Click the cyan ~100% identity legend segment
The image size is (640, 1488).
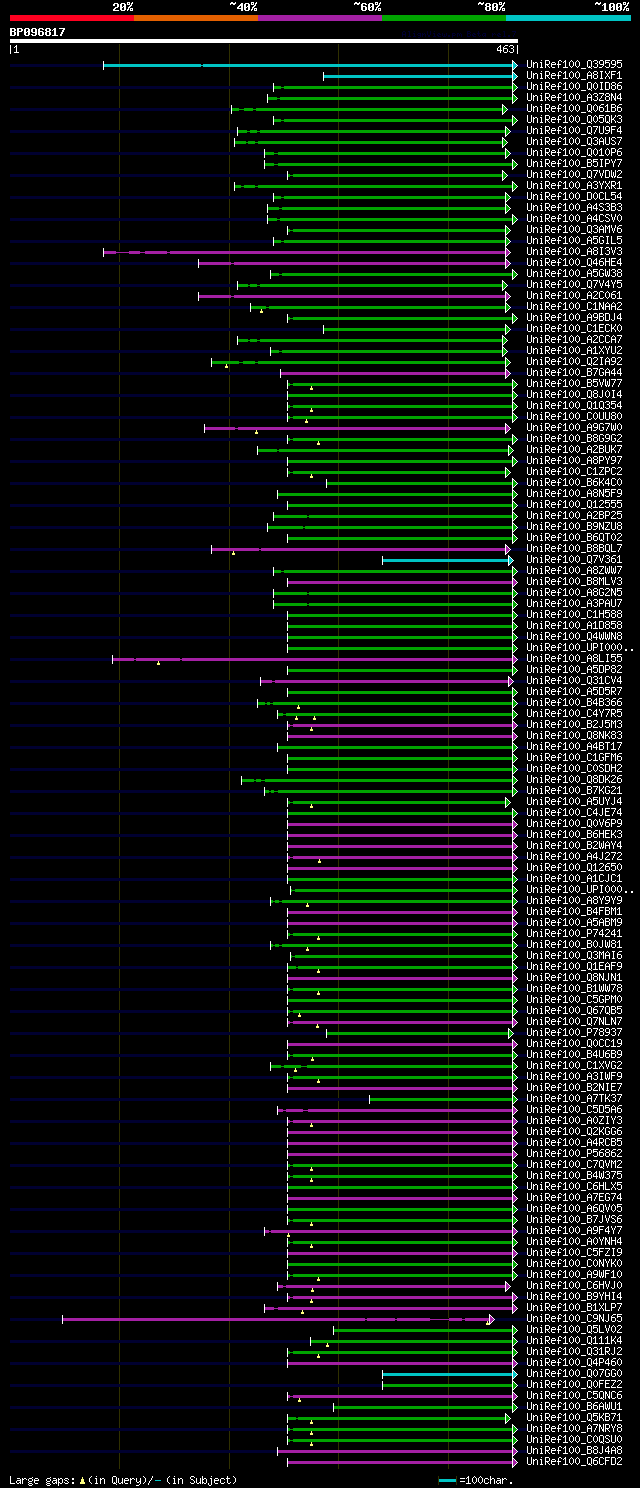point(568,17)
